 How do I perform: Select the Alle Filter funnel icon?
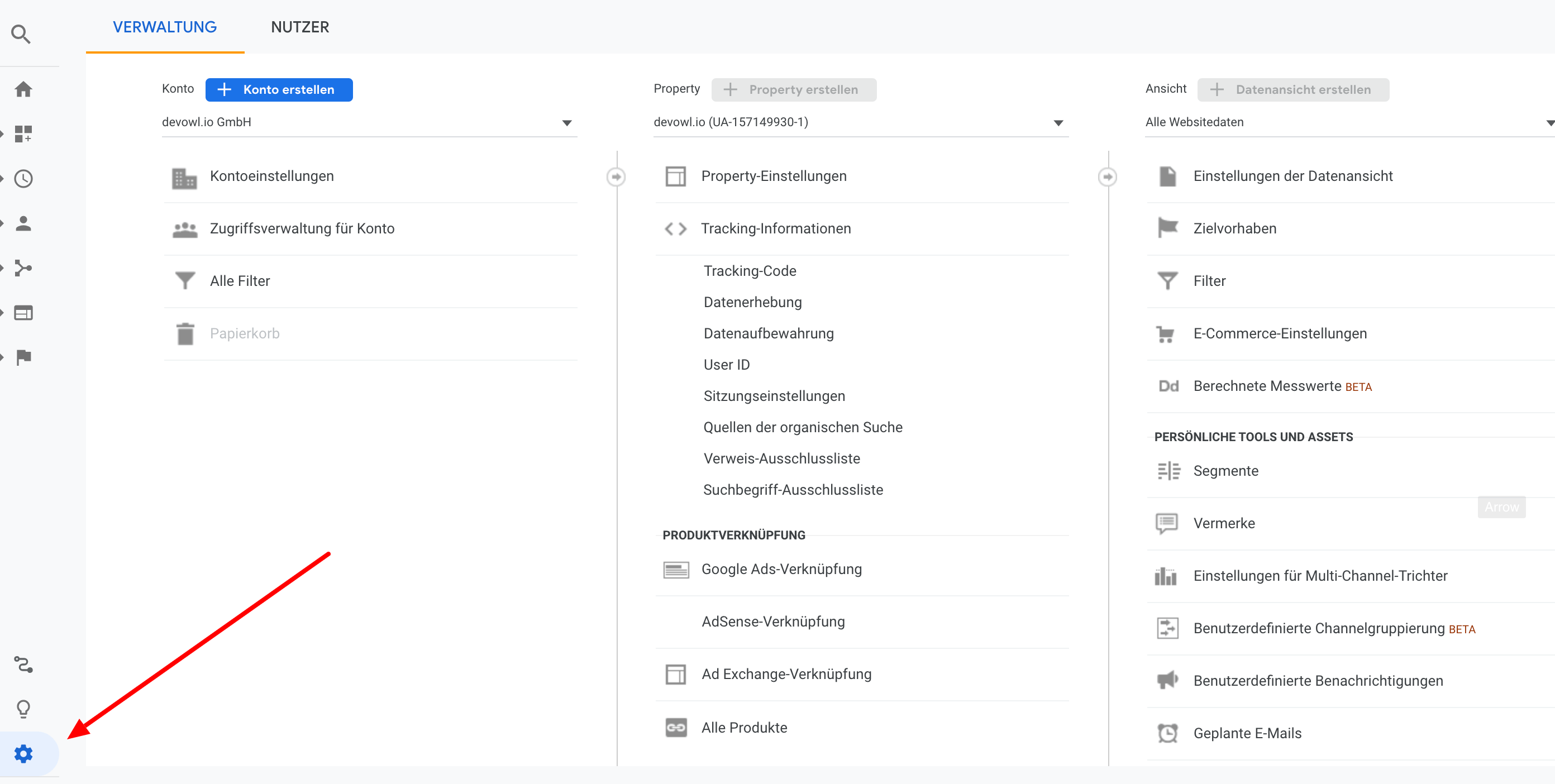[x=185, y=280]
